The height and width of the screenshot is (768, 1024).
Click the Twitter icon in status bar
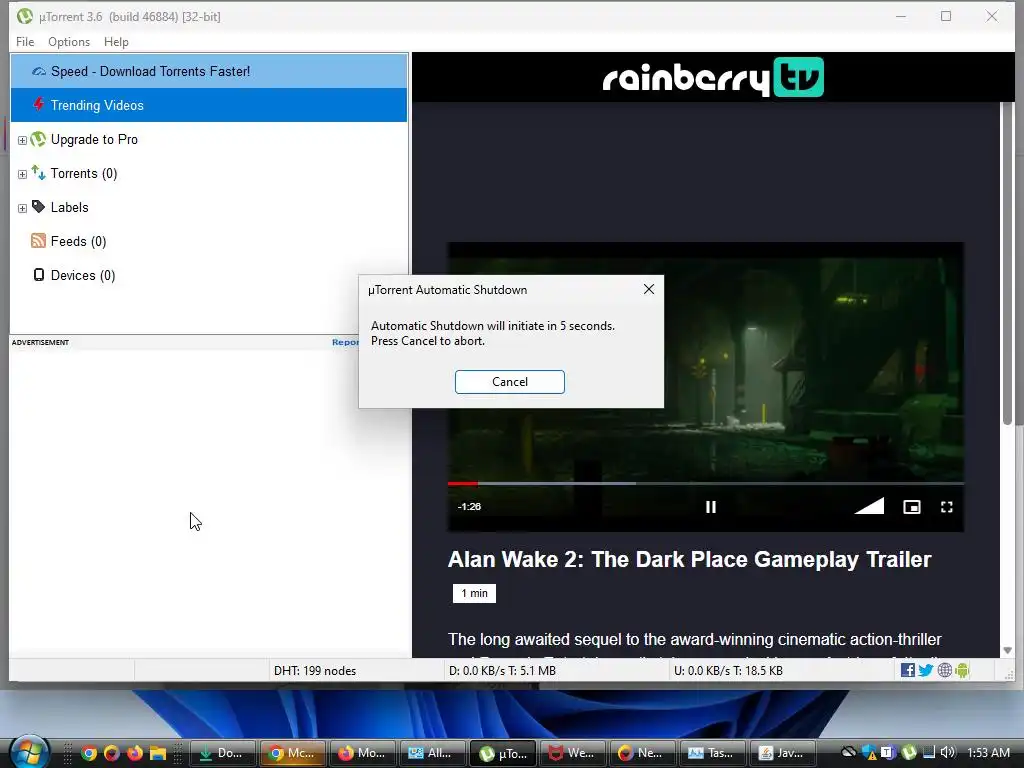(925, 670)
